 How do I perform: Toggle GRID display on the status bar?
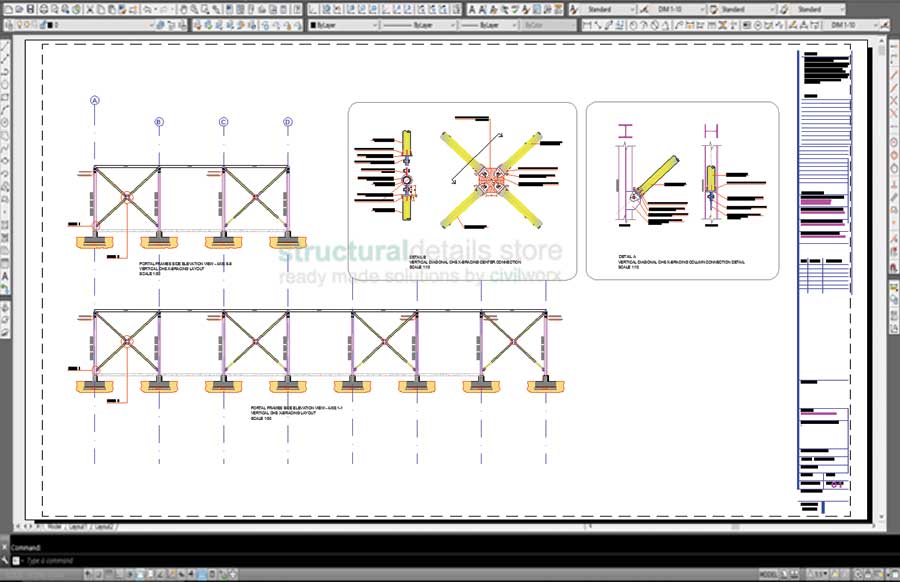click(x=98, y=573)
